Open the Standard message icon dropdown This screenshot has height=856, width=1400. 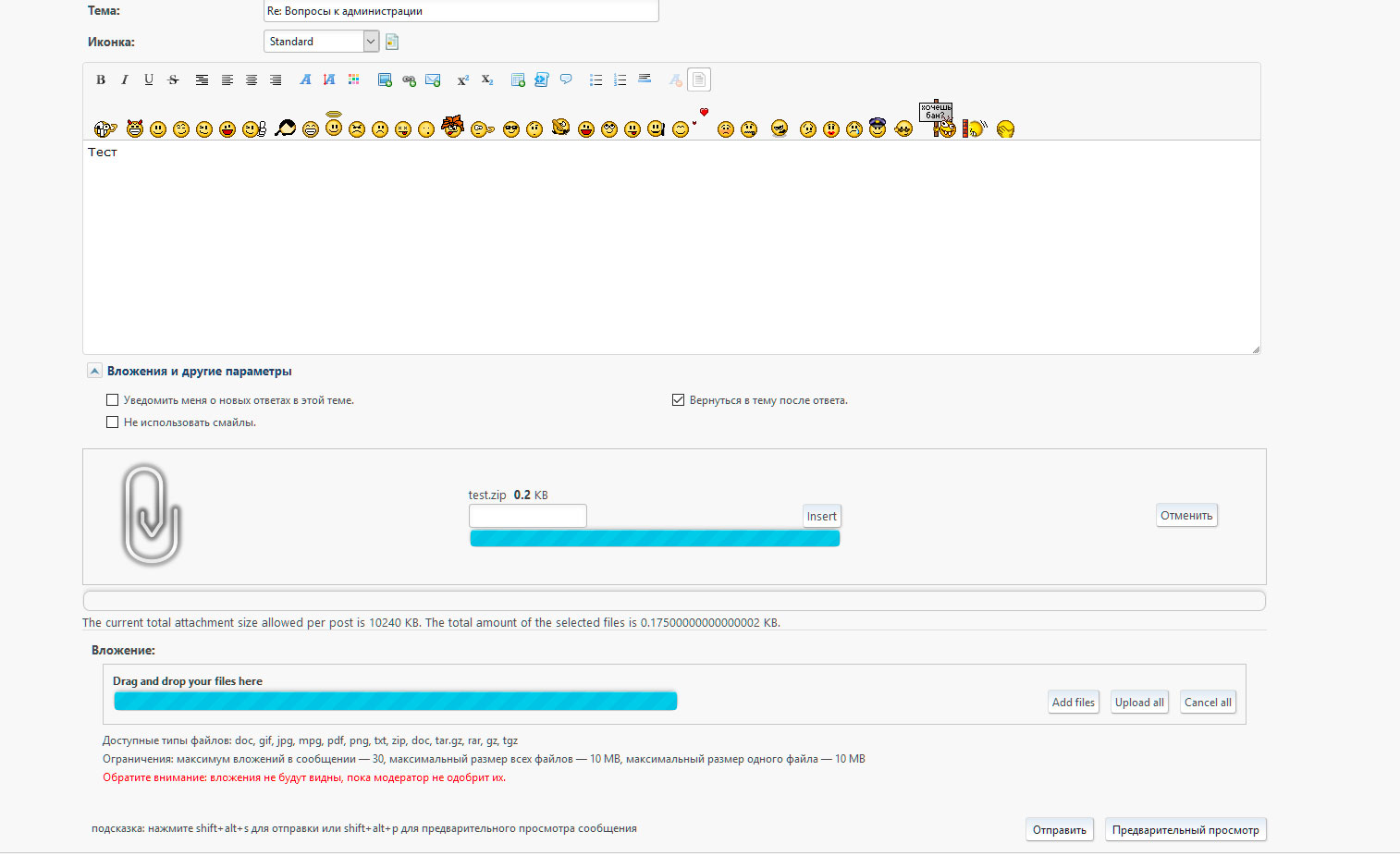322,42
